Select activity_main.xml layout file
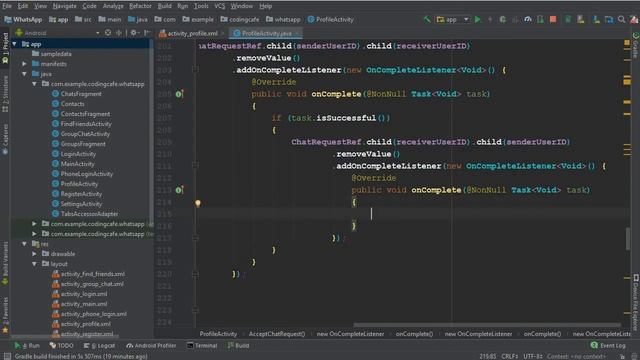Image resolution: width=640 pixels, height=360 pixels. tap(80, 304)
